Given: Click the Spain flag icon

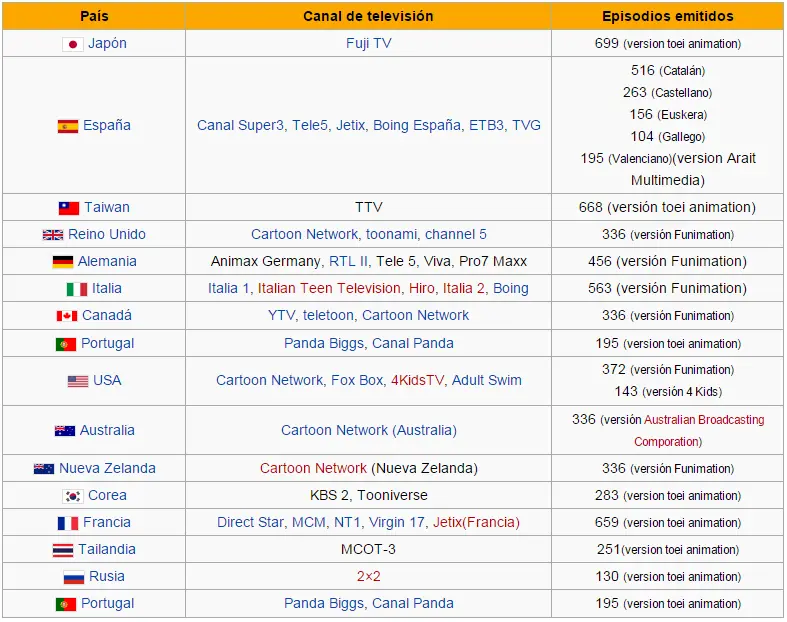Looking at the screenshot, I should tap(68, 126).
